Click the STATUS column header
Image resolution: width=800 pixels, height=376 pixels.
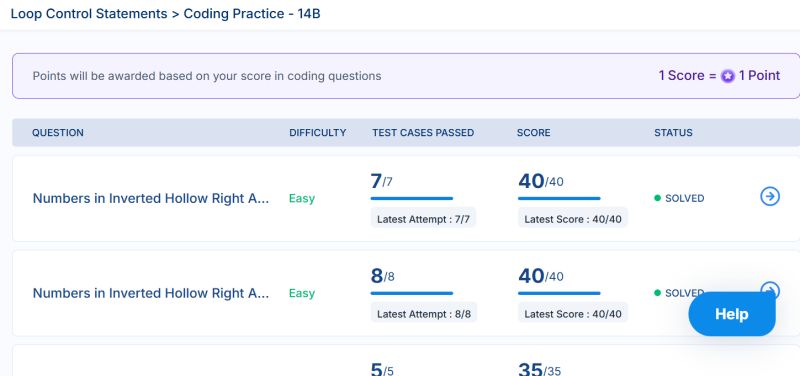(x=673, y=133)
